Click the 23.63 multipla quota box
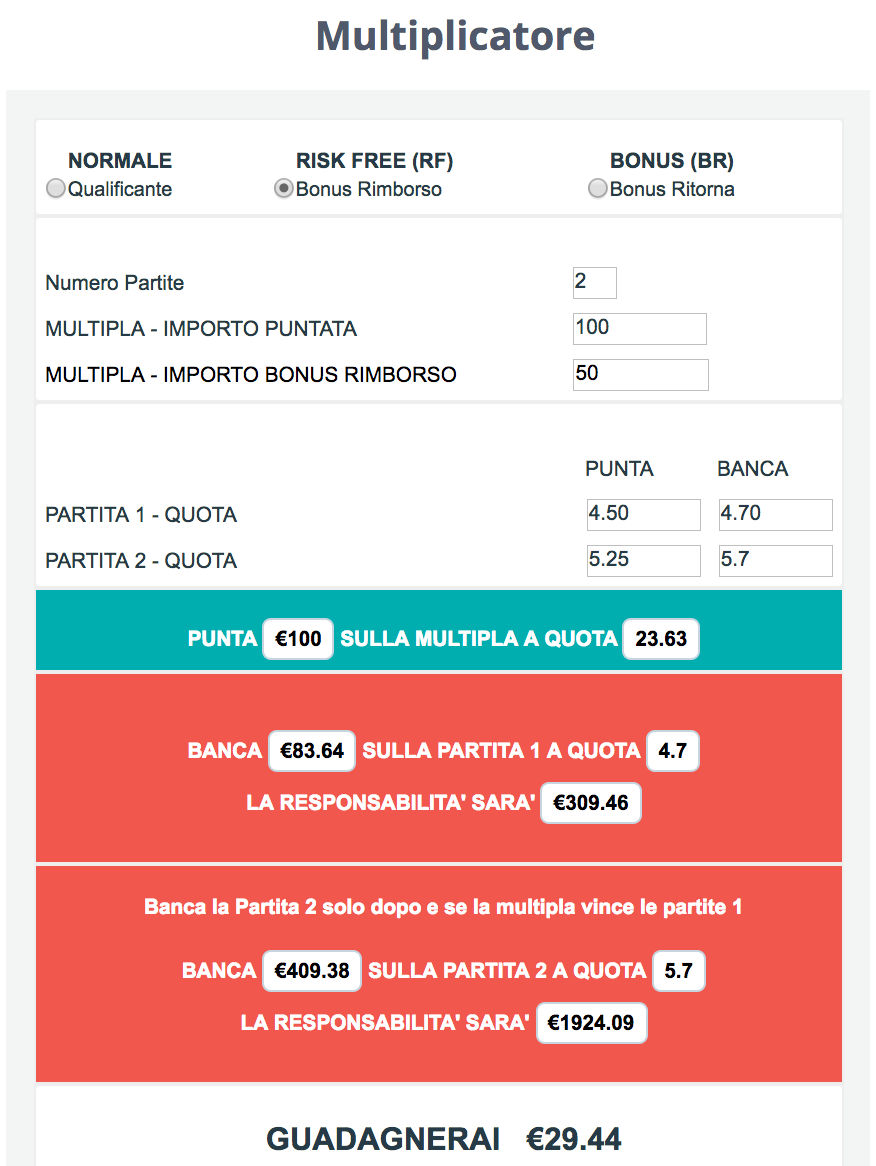 click(x=661, y=639)
